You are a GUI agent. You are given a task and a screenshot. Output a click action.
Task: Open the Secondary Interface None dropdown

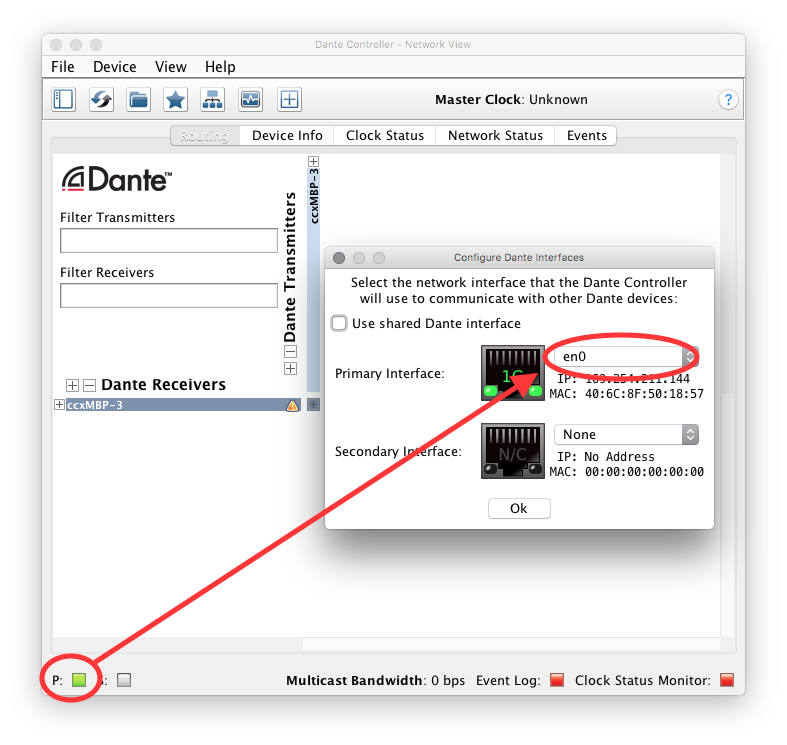[626, 434]
